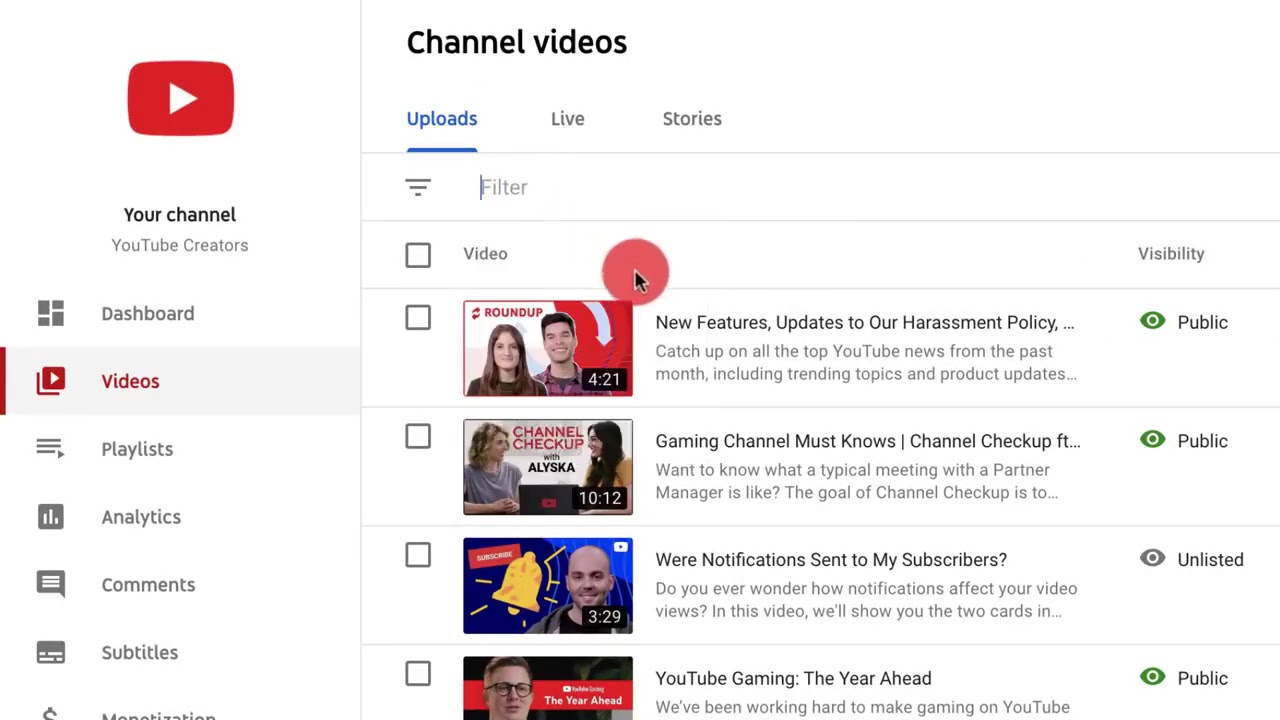The height and width of the screenshot is (720, 1280).
Task: Open Subtitles from the sidebar
Action: 140,653
